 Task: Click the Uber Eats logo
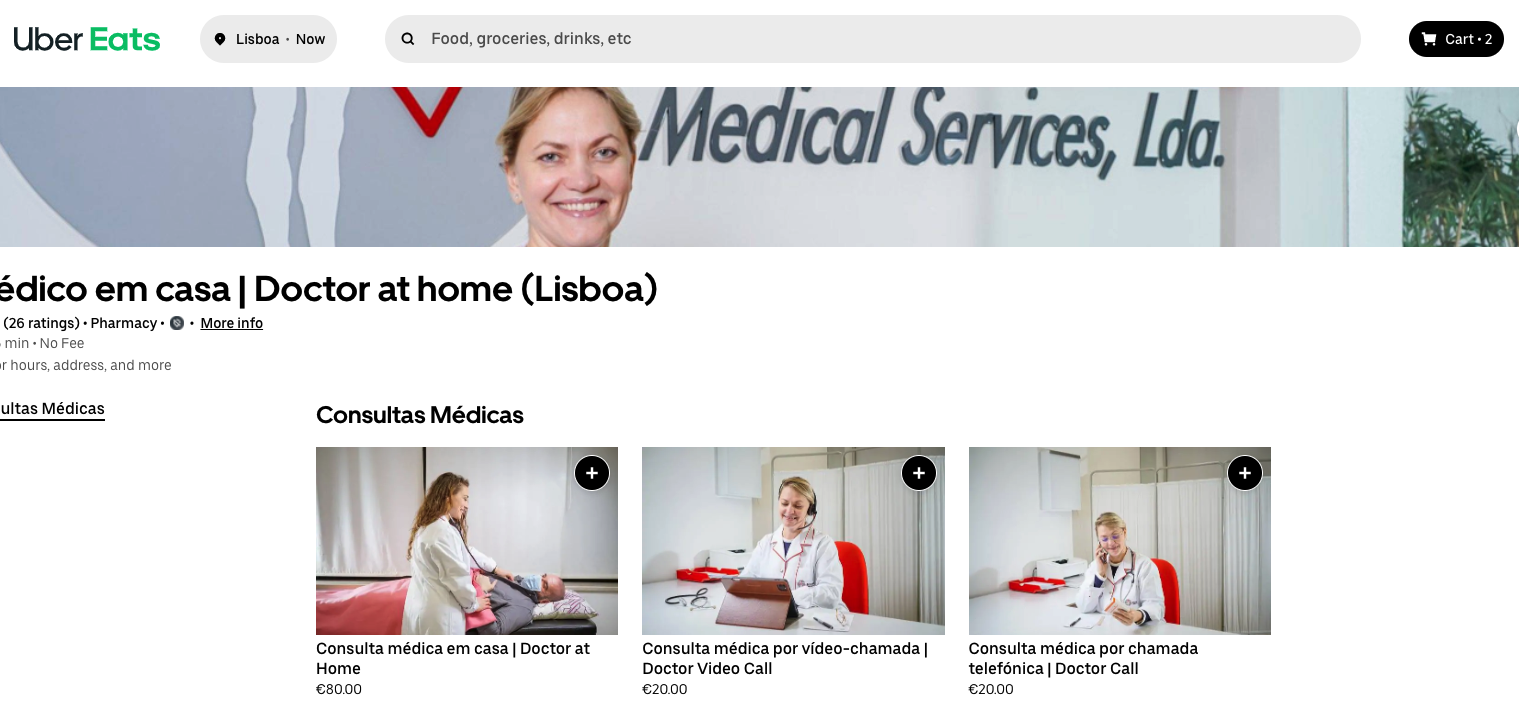87,39
